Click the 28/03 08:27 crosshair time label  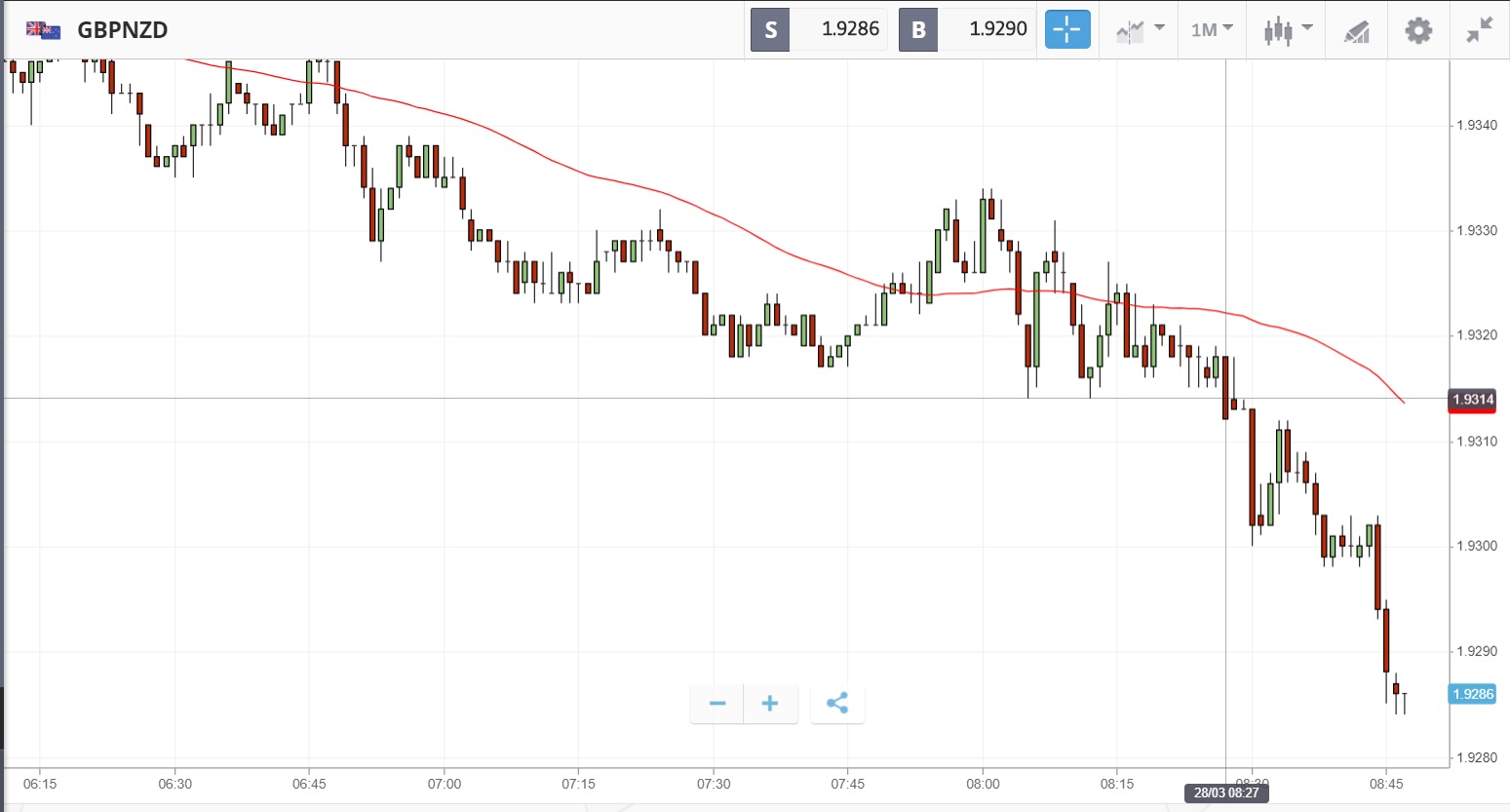click(1226, 793)
